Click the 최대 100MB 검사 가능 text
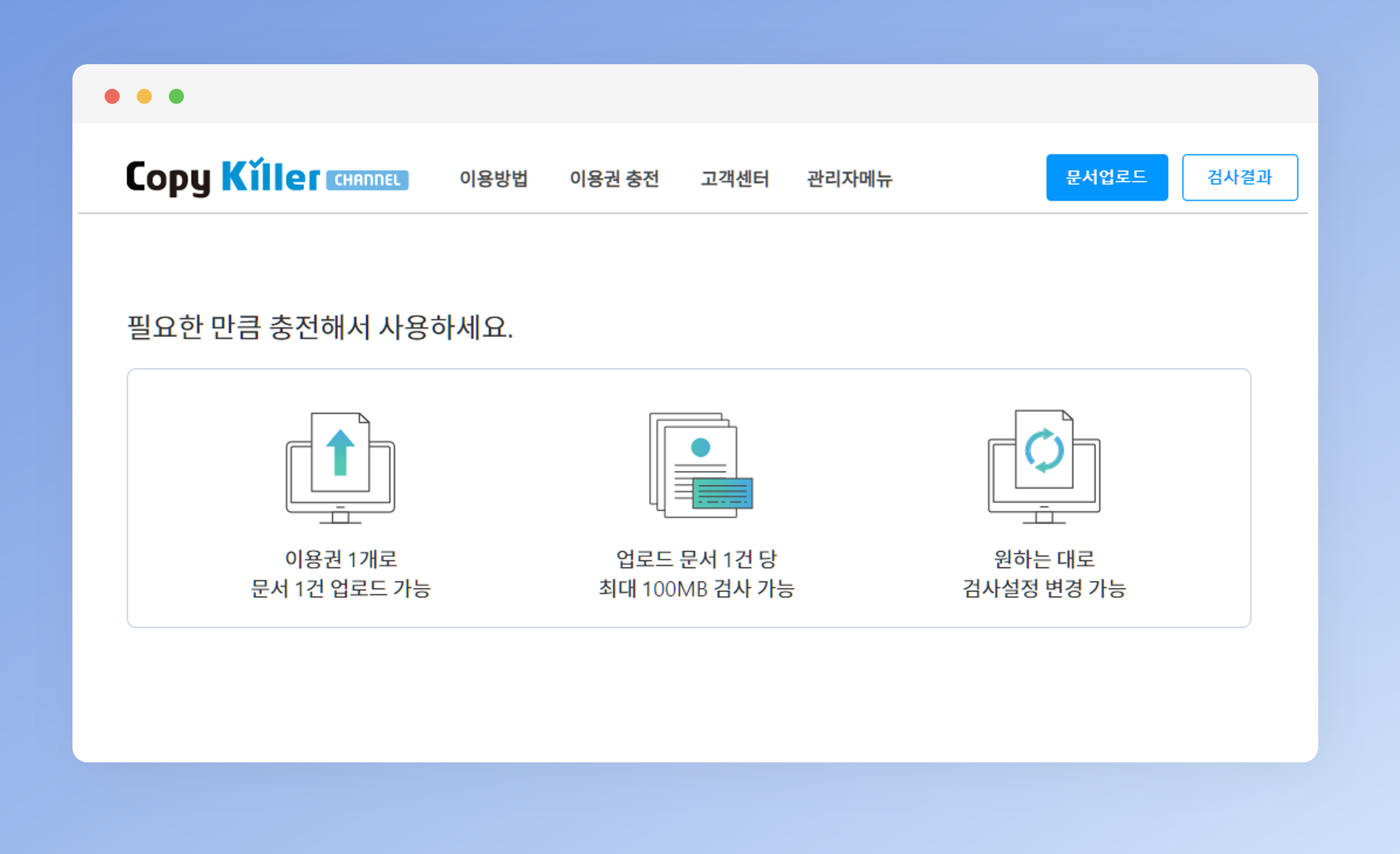Screen dimensions: 1400x854 [696, 588]
